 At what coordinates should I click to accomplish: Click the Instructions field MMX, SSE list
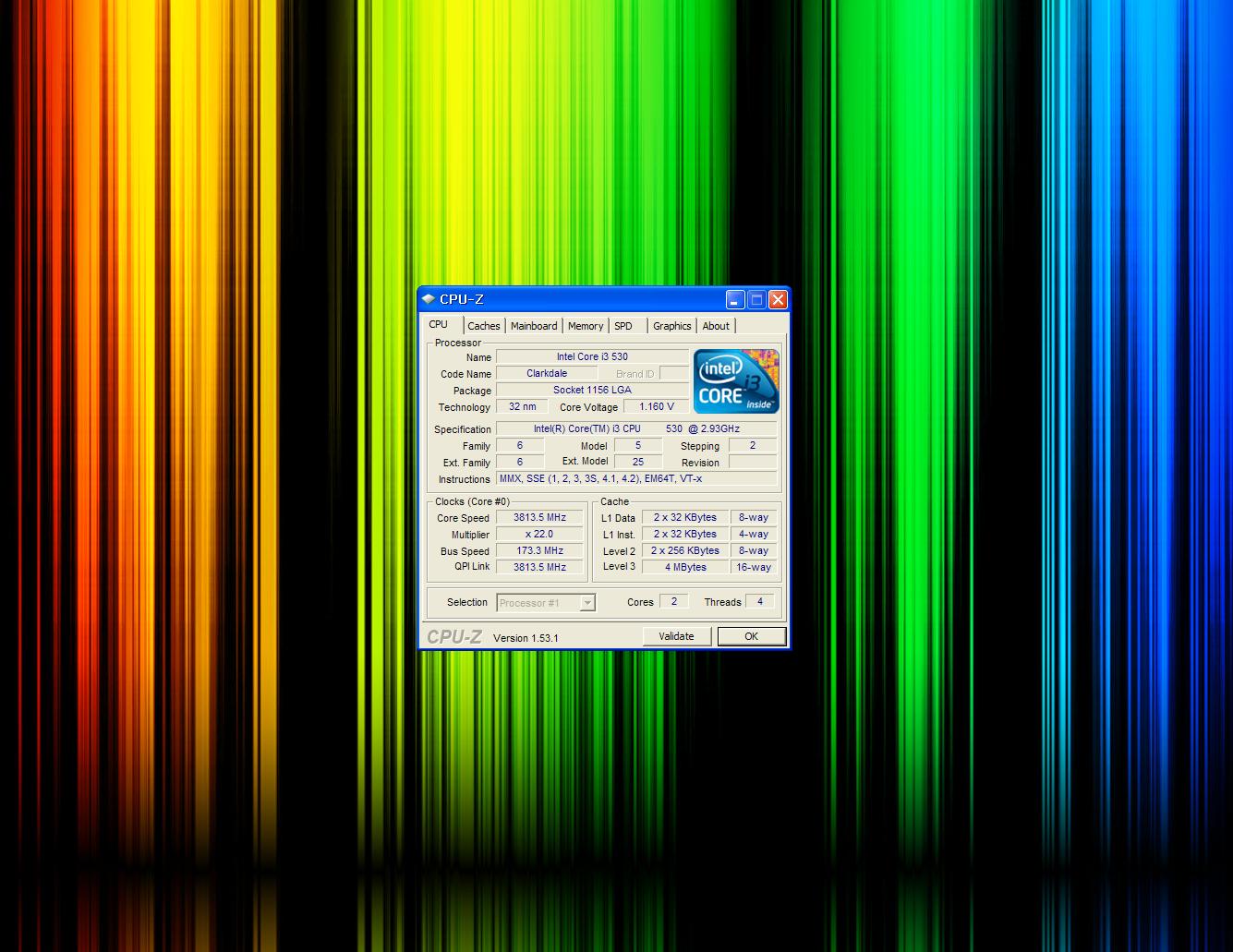(x=636, y=478)
